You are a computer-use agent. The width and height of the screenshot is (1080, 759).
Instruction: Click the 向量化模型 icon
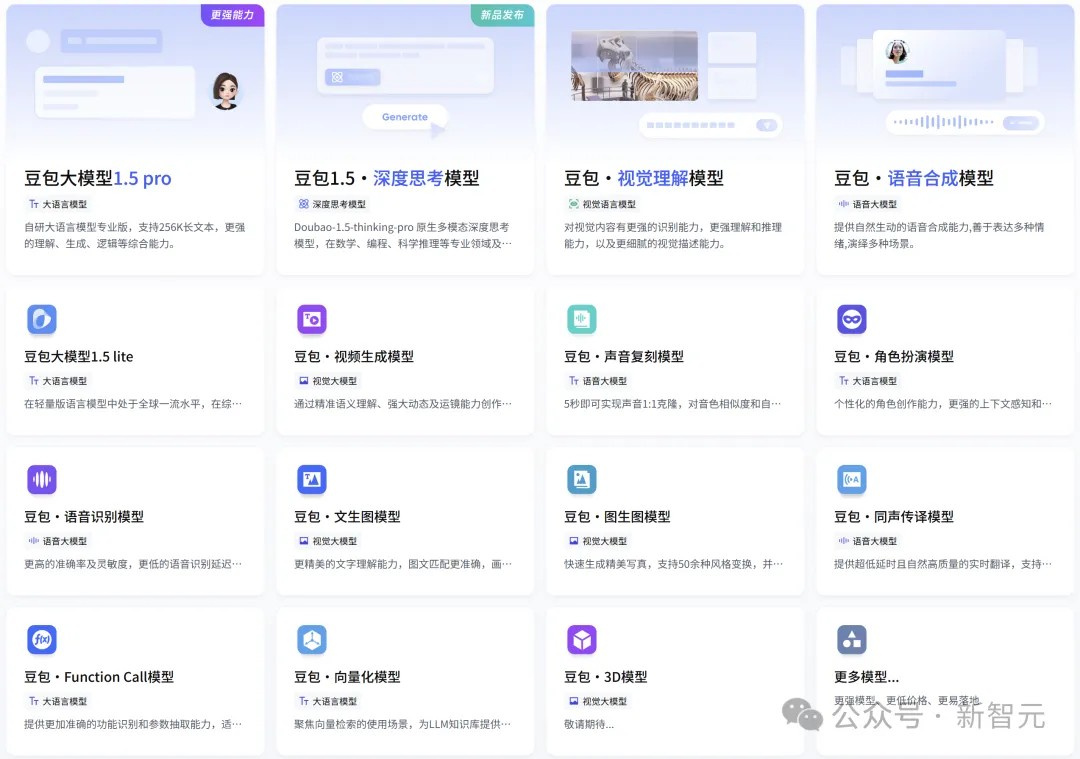point(312,640)
